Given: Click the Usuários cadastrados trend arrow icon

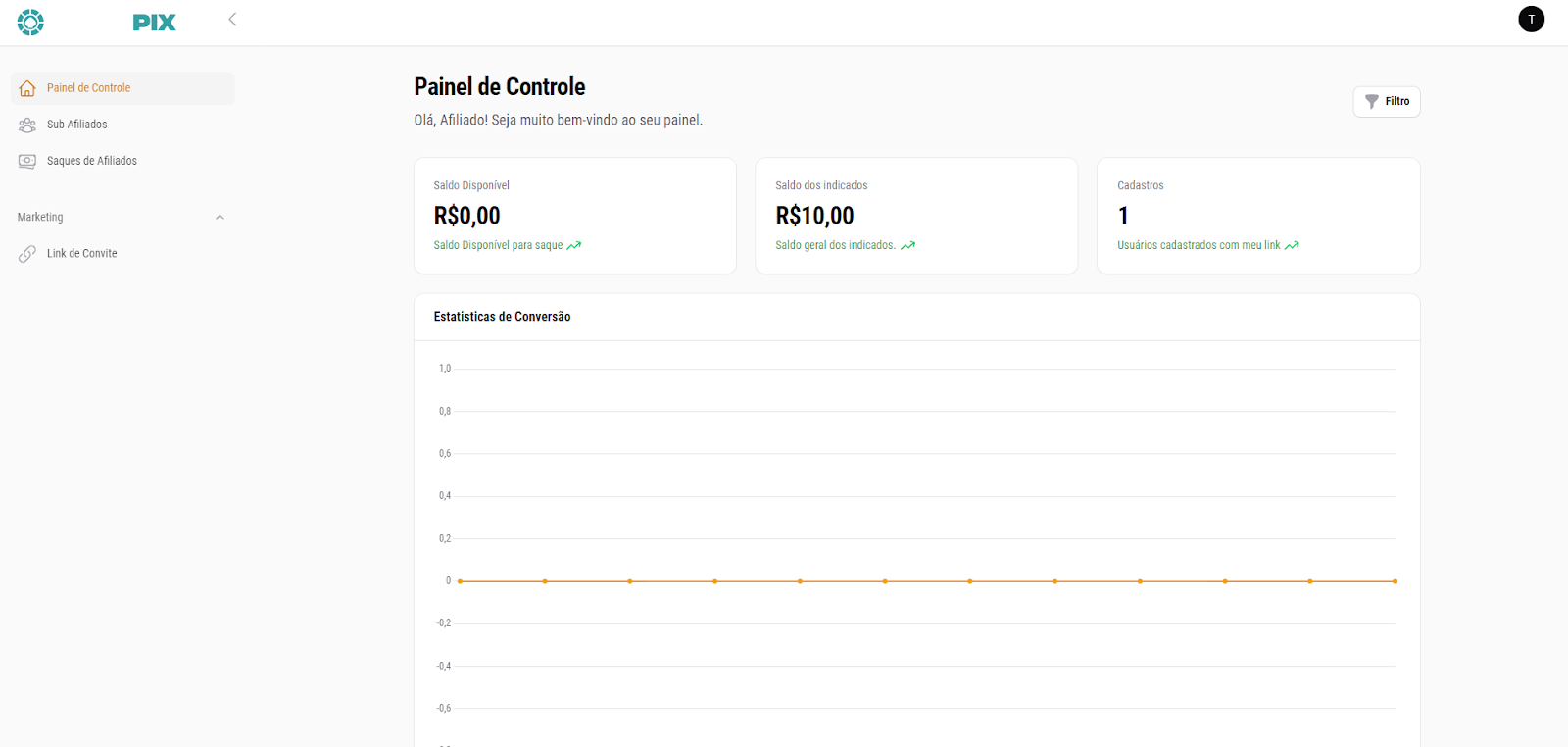Looking at the screenshot, I should 1293,246.
